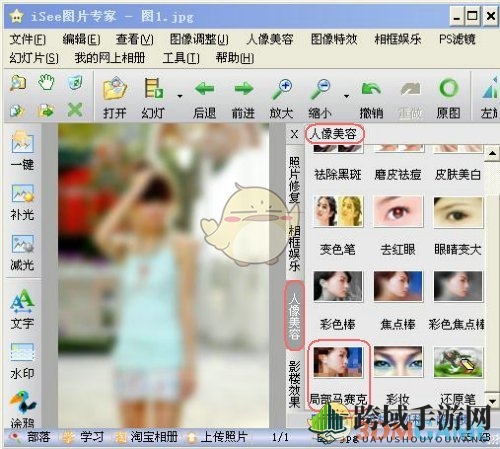
Task: Go forward with the 前进 arrow
Action: click(x=244, y=89)
